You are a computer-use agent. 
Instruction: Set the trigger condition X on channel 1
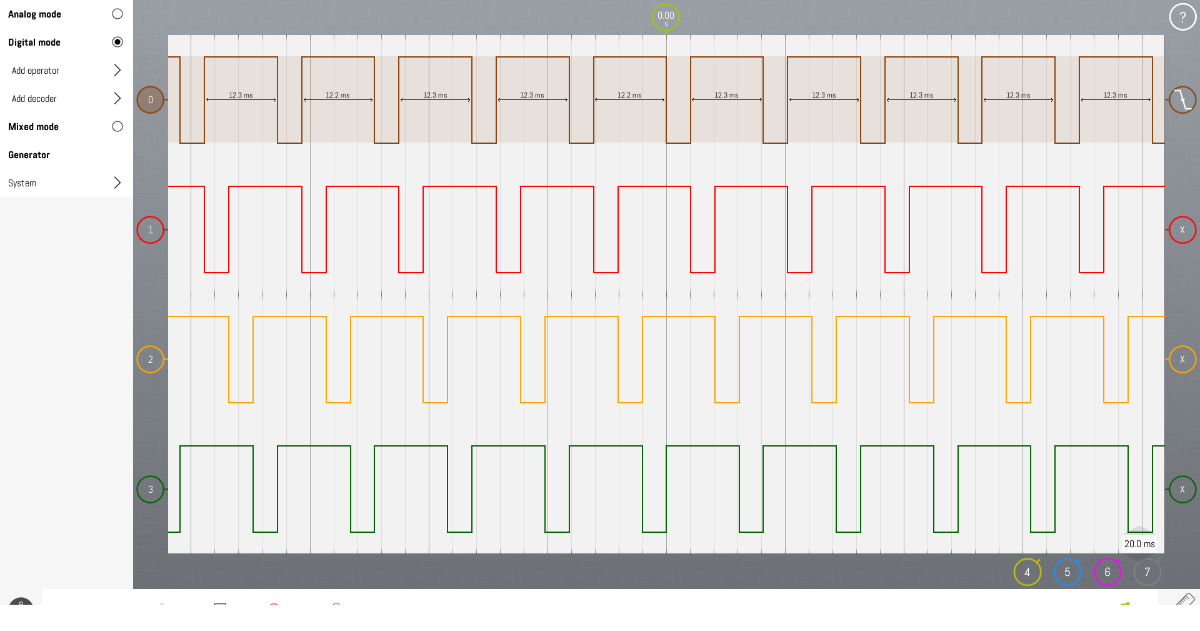click(x=1182, y=230)
